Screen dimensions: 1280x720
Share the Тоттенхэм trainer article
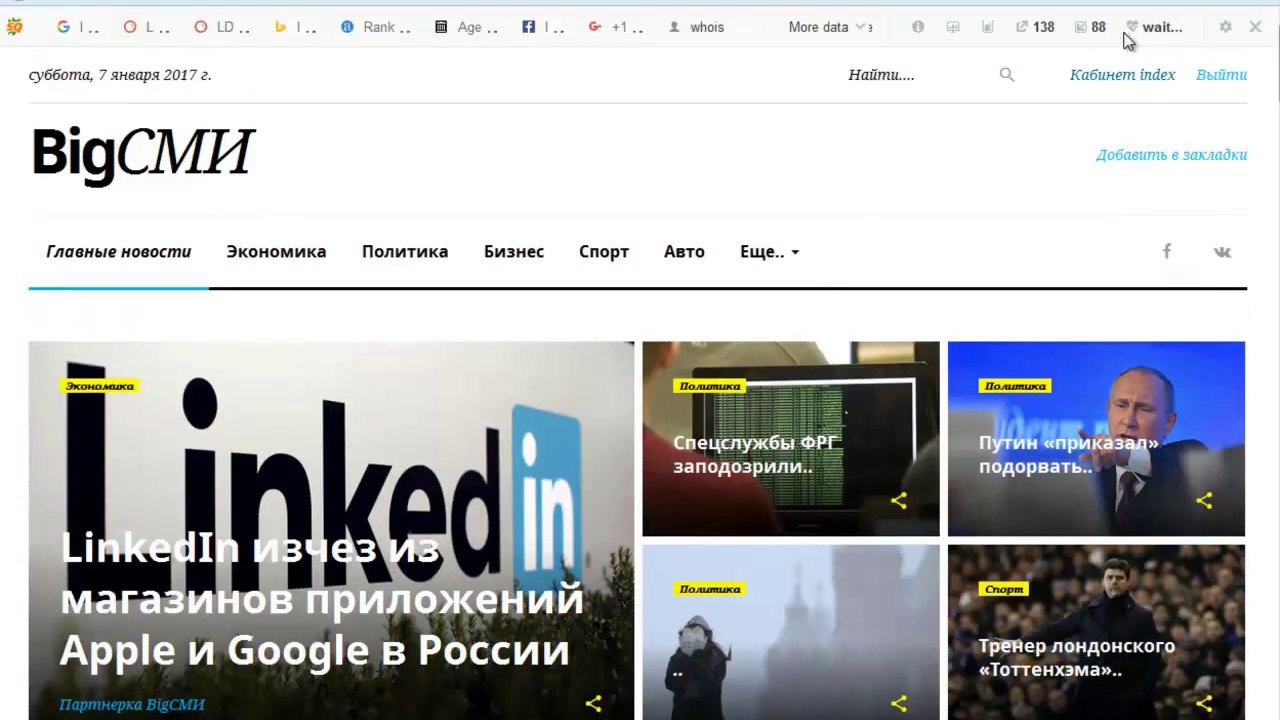coord(1204,704)
